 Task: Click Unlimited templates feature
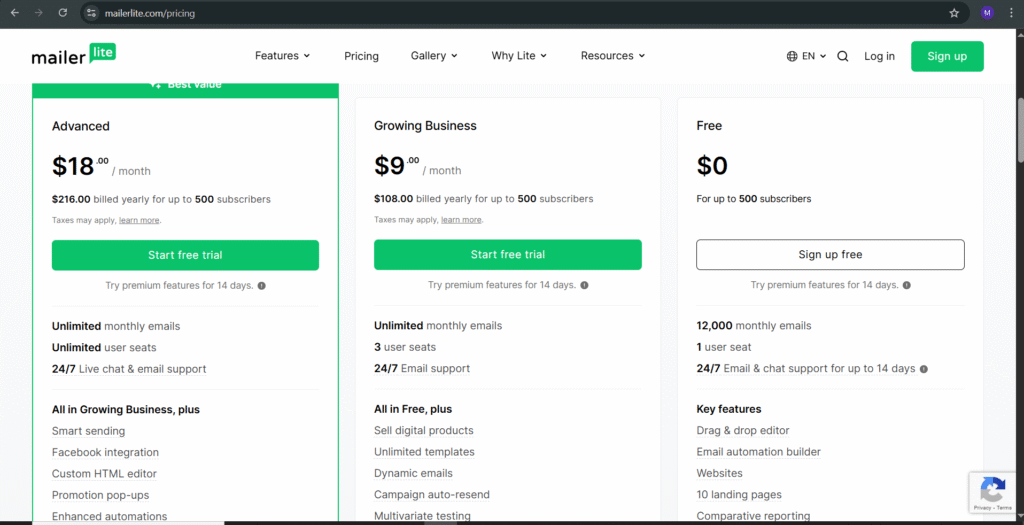[x=424, y=452]
